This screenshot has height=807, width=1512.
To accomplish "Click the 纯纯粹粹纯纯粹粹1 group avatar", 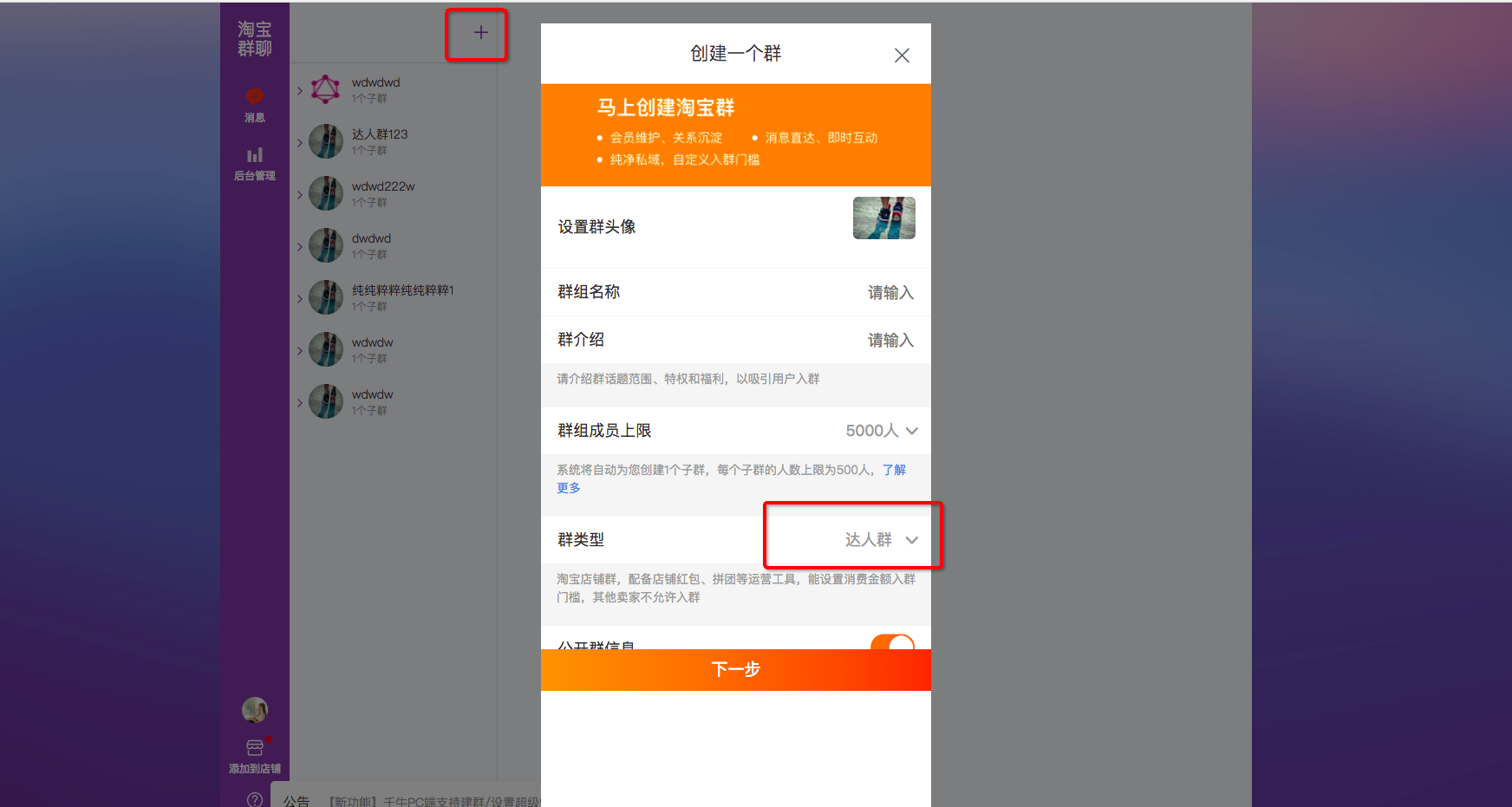I will tap(326, 297).
